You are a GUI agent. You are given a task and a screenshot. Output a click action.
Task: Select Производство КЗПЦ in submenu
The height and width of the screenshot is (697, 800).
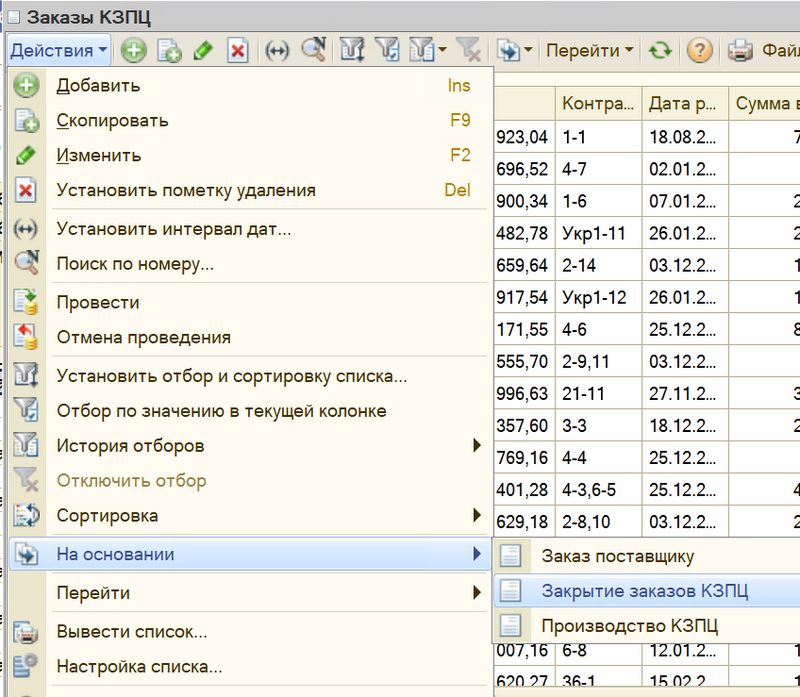click(647, 626)
